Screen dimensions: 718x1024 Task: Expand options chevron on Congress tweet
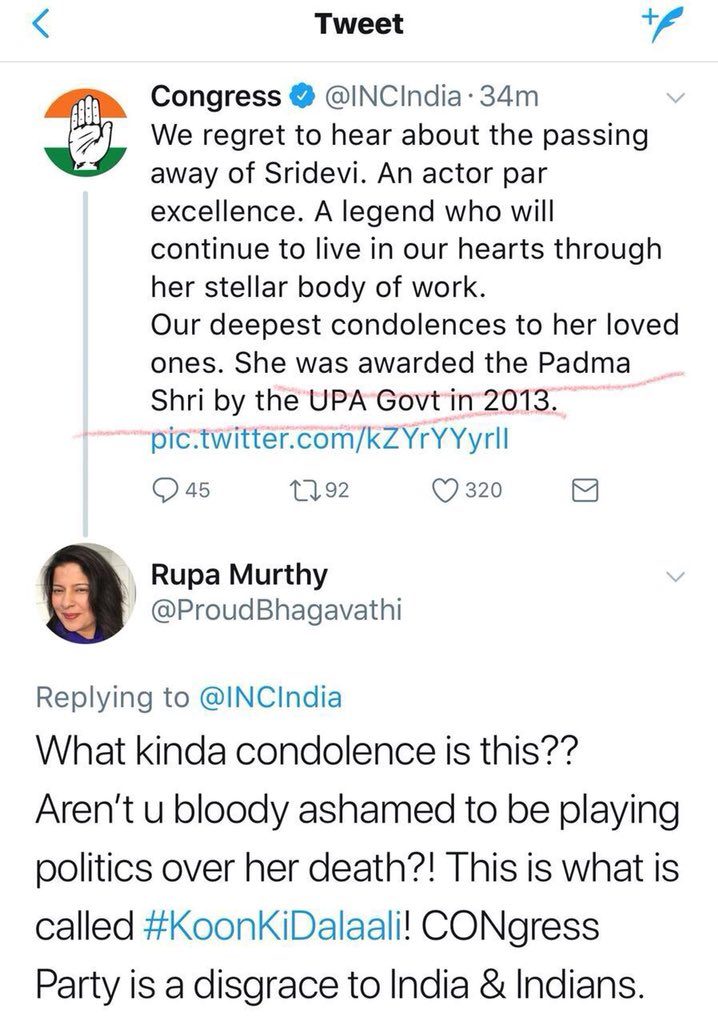[675, 99]
